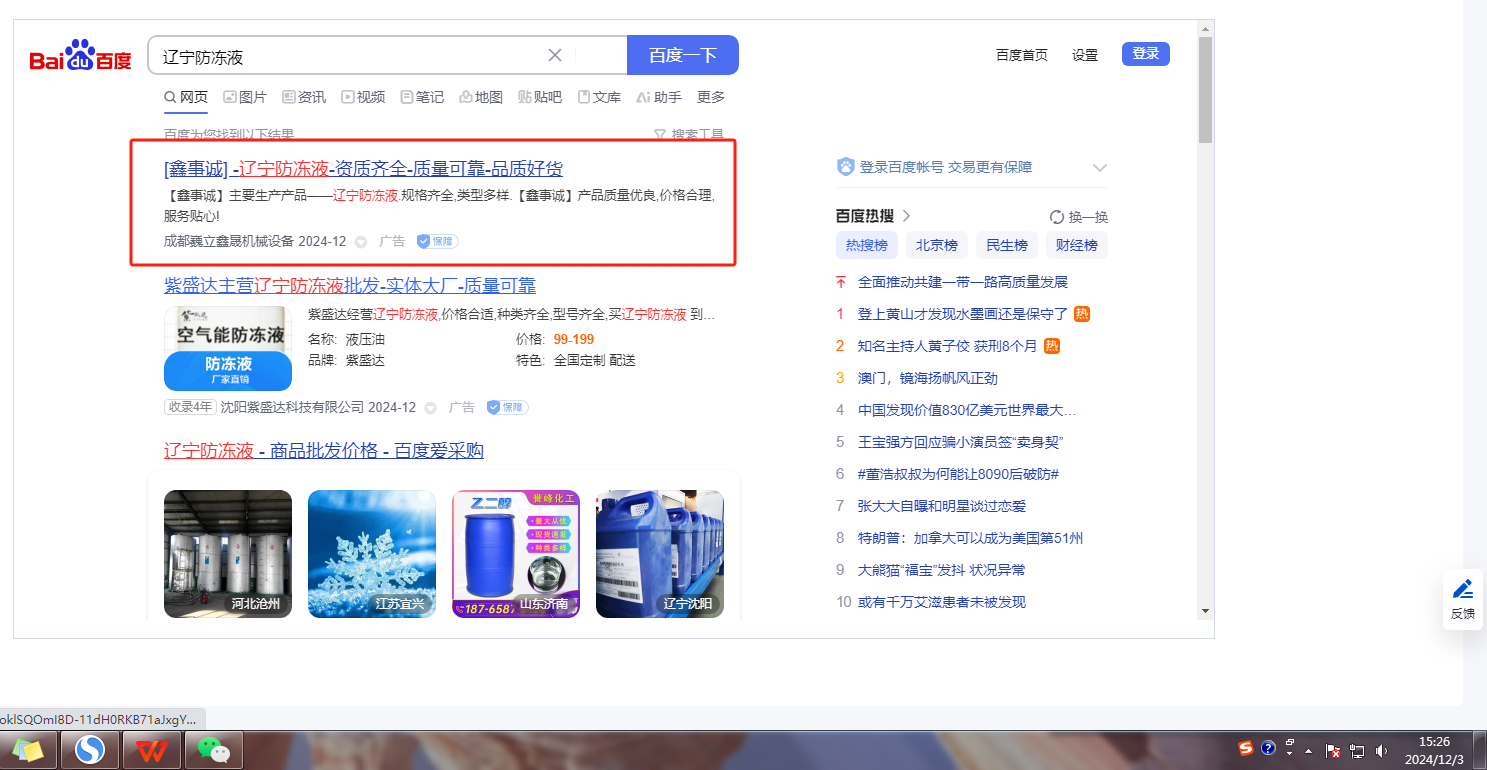The image size is (1487, 770).
Task: Open WPS Office from the taskbar
Action: (152, 750)
